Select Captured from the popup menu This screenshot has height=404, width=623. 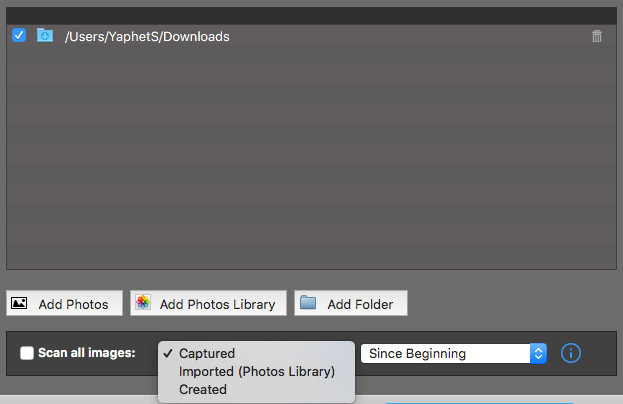coord(207,353)
